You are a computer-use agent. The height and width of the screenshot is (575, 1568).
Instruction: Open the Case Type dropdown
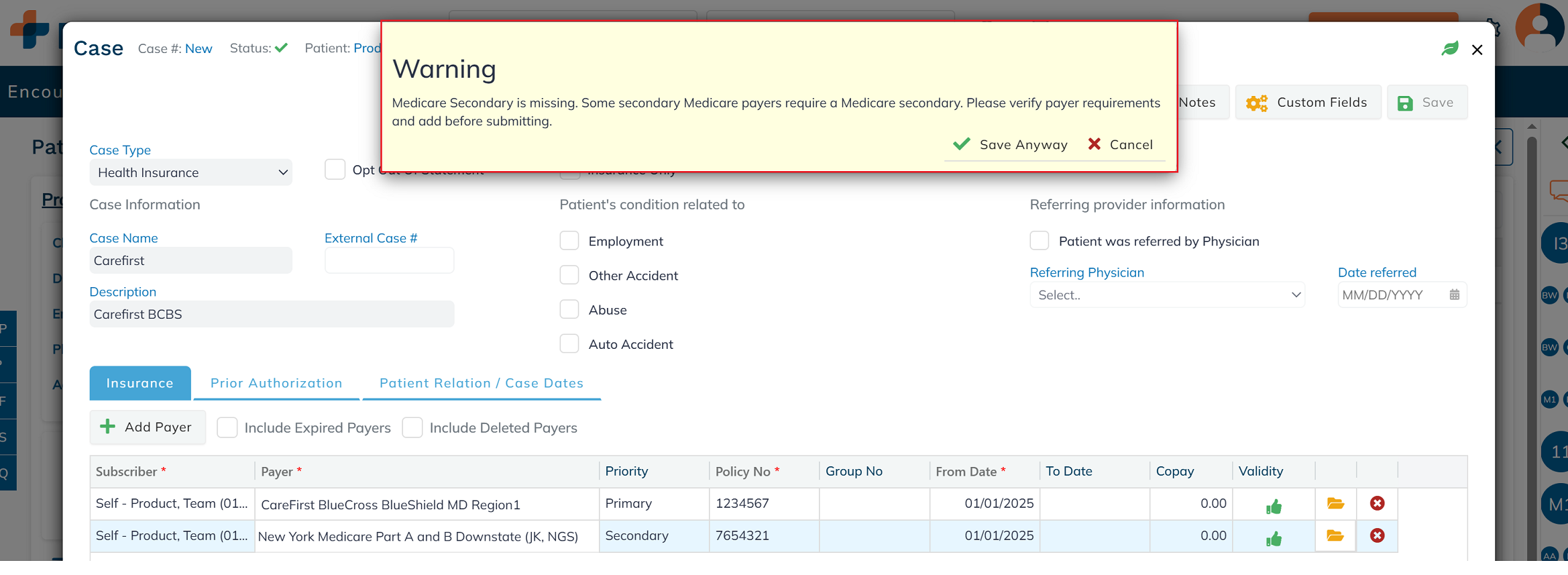tap(191, 172)
